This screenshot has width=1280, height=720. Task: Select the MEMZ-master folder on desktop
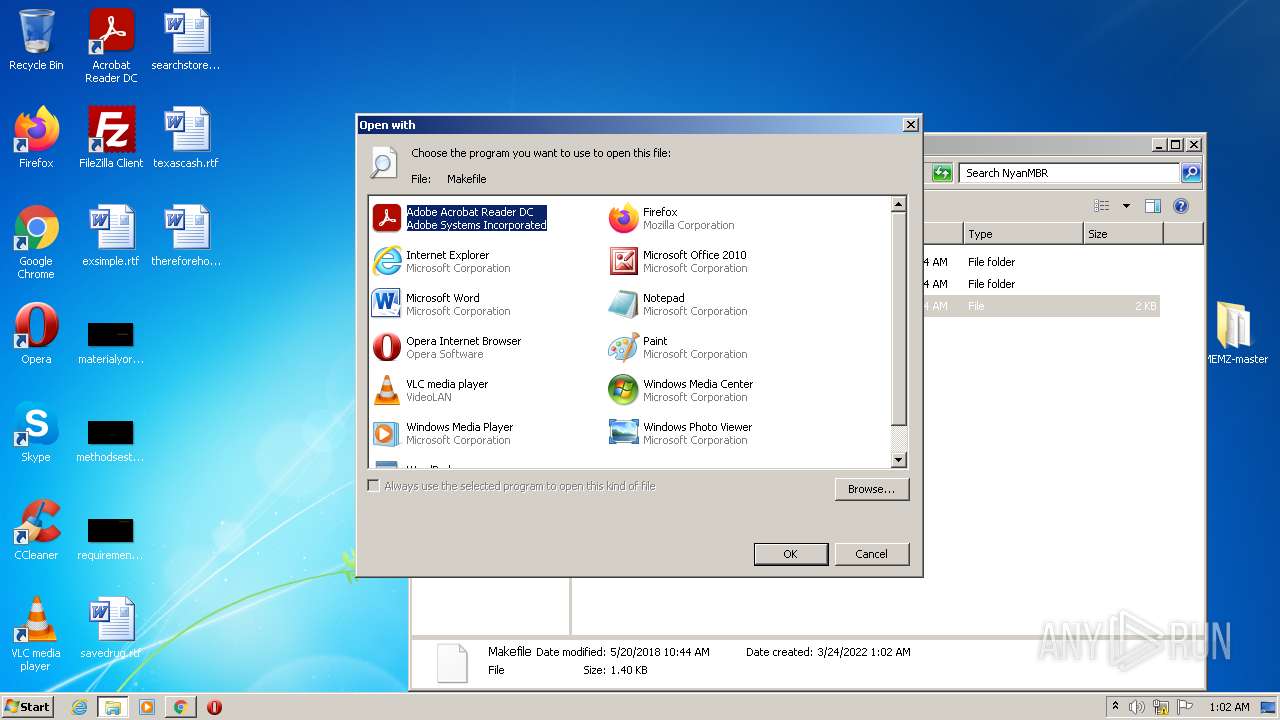pyautogui.click(x=1236, y=334)
